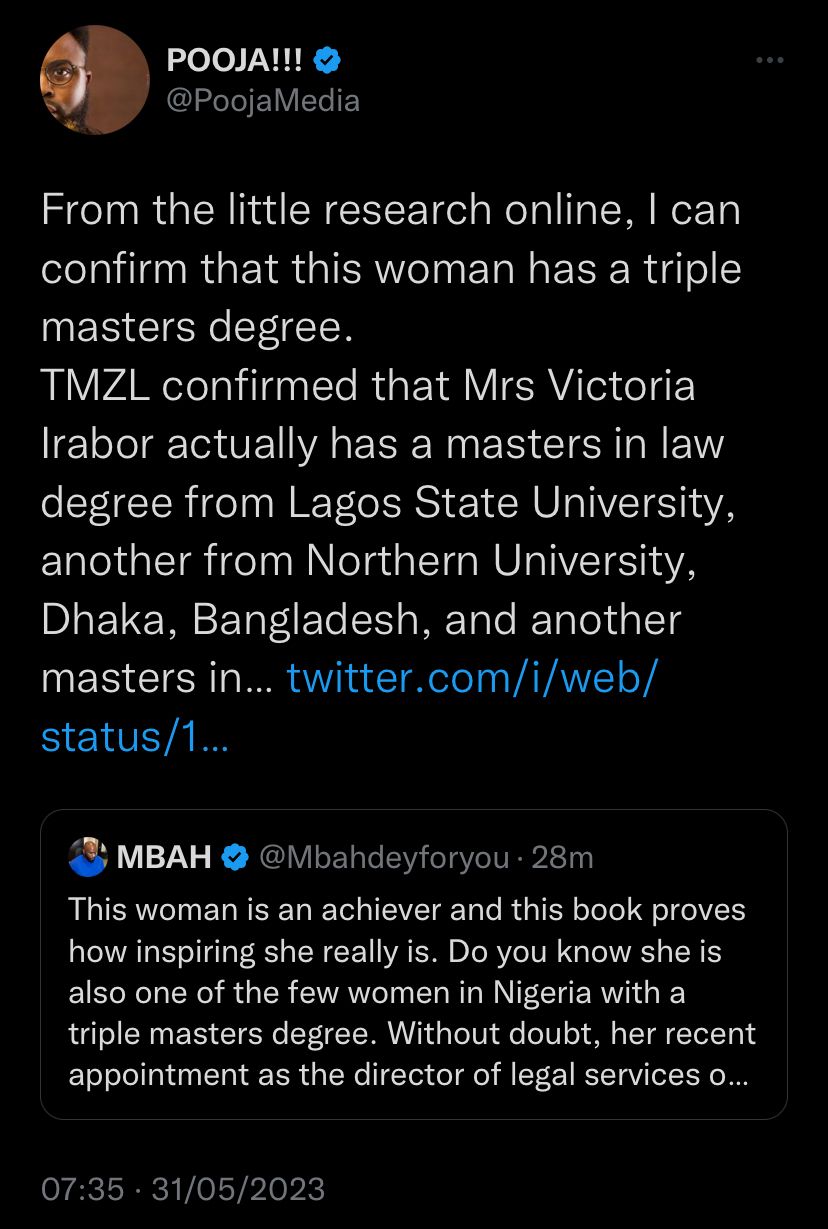Click the blue verified badge beside POOJA!!!
The image size is (828, 1229).
point(328,62)
